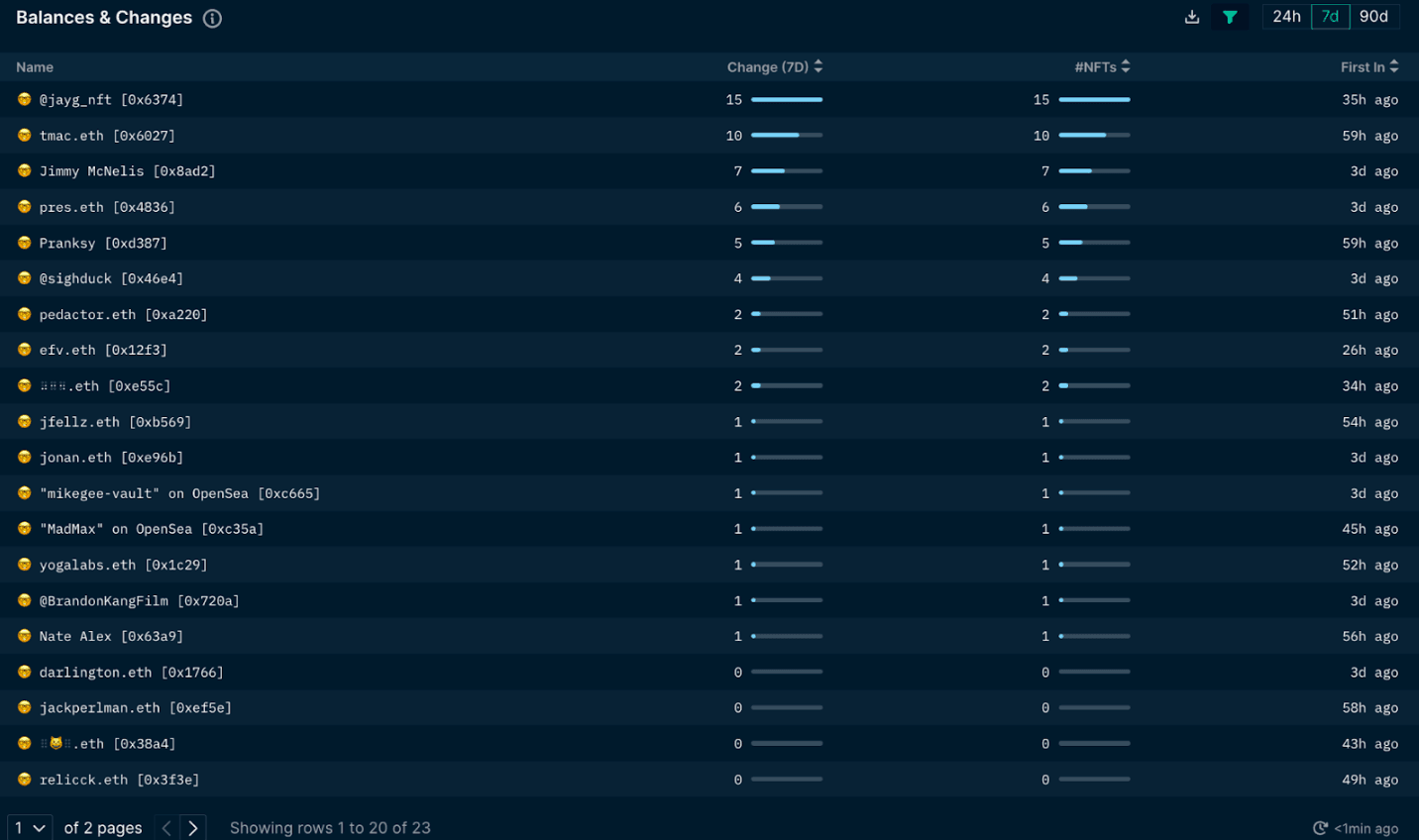1419x840 pixels.
Task: Click the refresh icon near <1min ago
Action: pos(1318,828)
